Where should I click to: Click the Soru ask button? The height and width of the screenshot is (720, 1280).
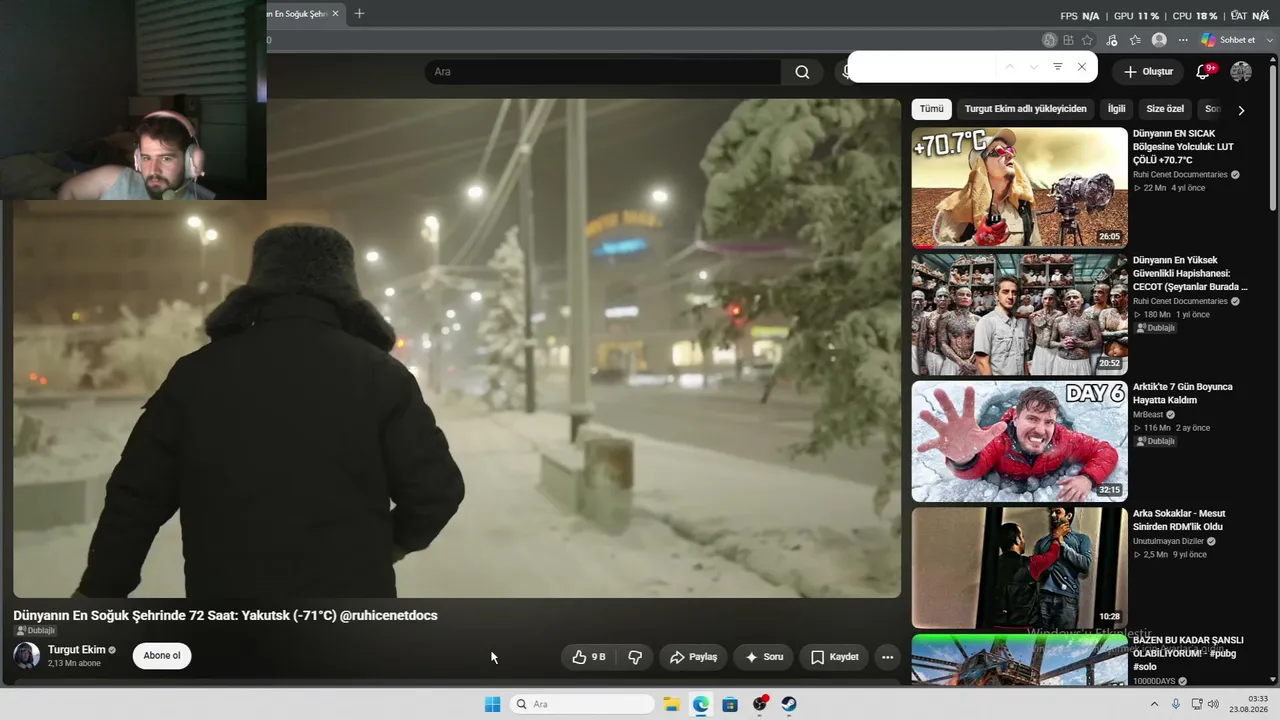tap(764, 657)
